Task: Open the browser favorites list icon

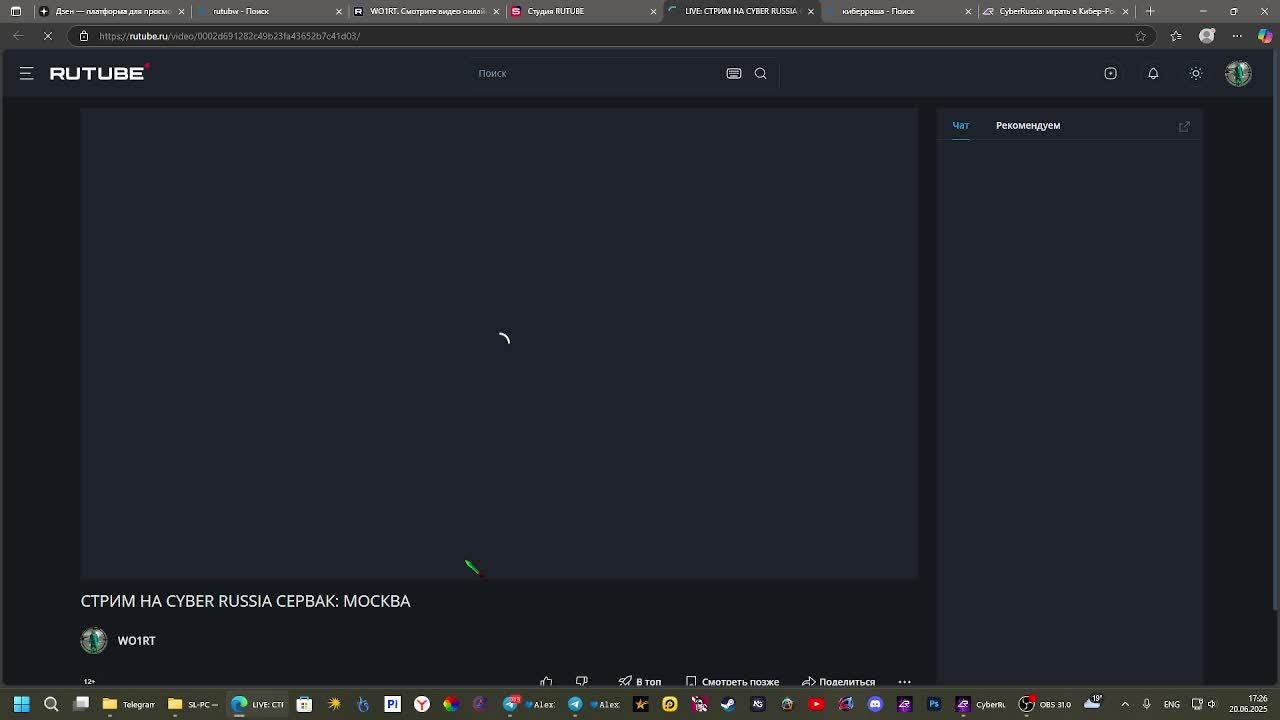Action: click(1176, 36)
